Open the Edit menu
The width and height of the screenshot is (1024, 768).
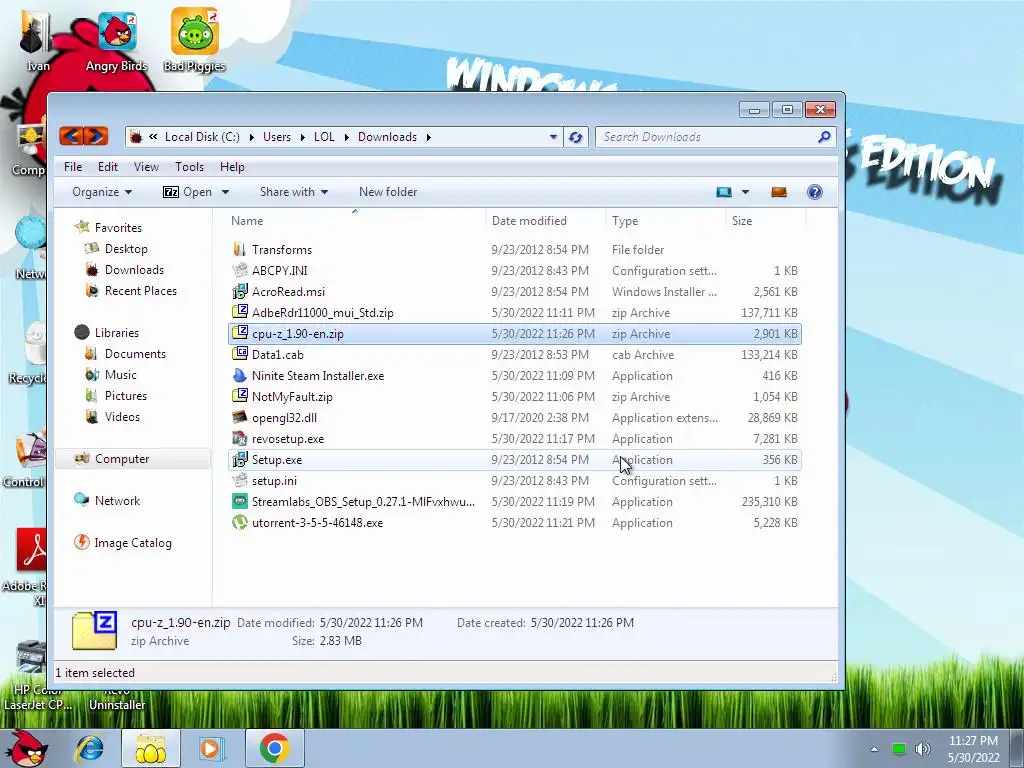[x=108, y=167]
